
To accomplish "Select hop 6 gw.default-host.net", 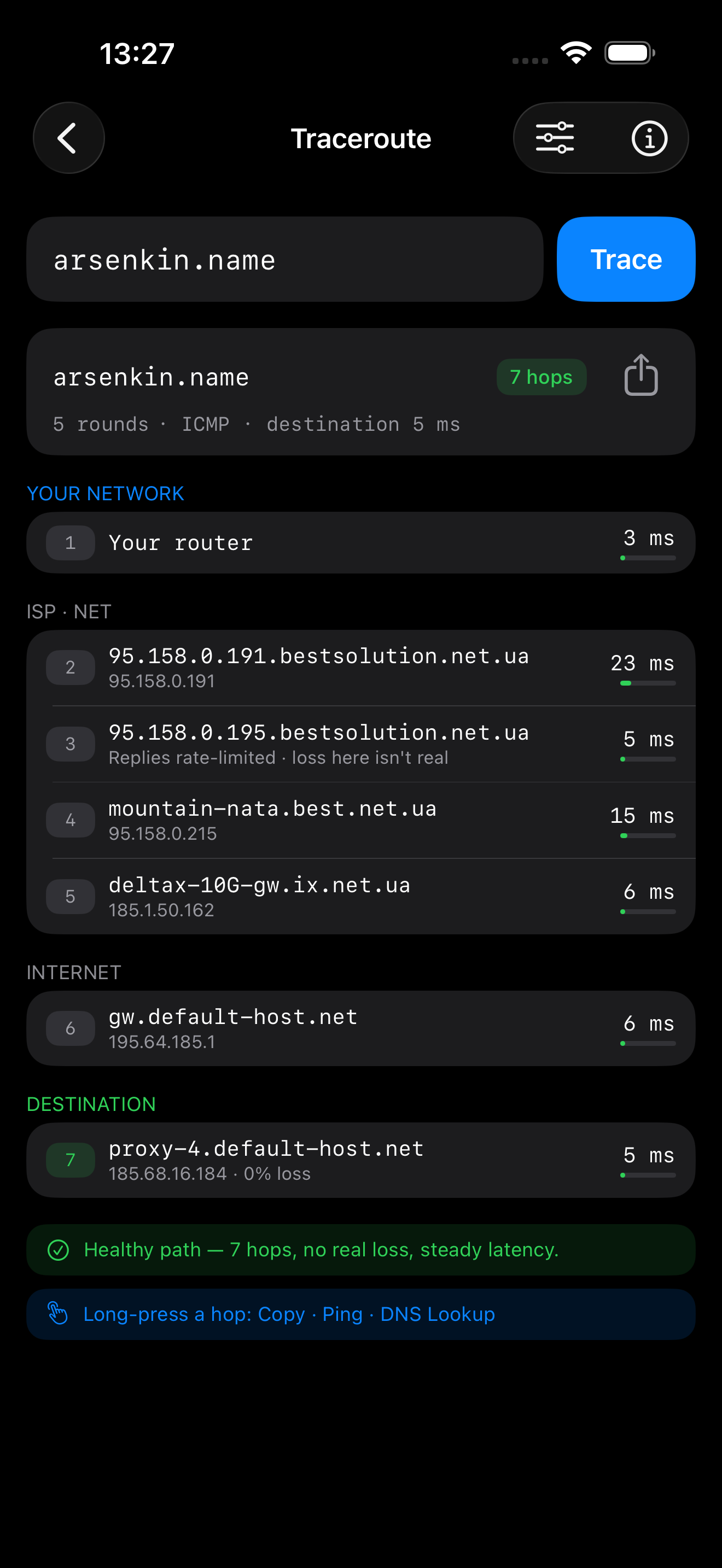I will [361, 1029].
